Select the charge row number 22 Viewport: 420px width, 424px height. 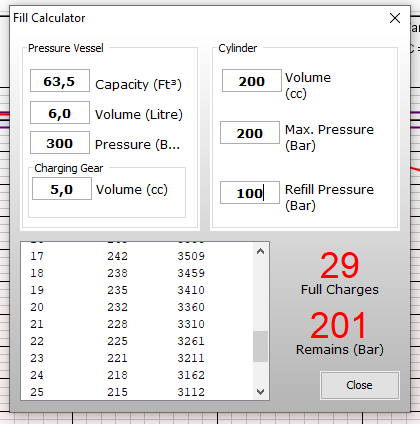tap(37, 341)
